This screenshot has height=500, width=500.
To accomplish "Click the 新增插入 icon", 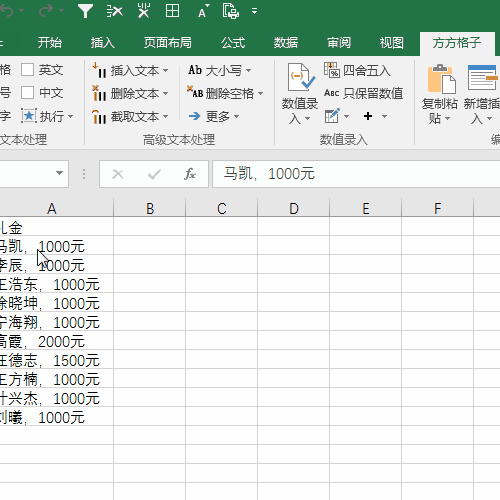I will click(483, 78).
